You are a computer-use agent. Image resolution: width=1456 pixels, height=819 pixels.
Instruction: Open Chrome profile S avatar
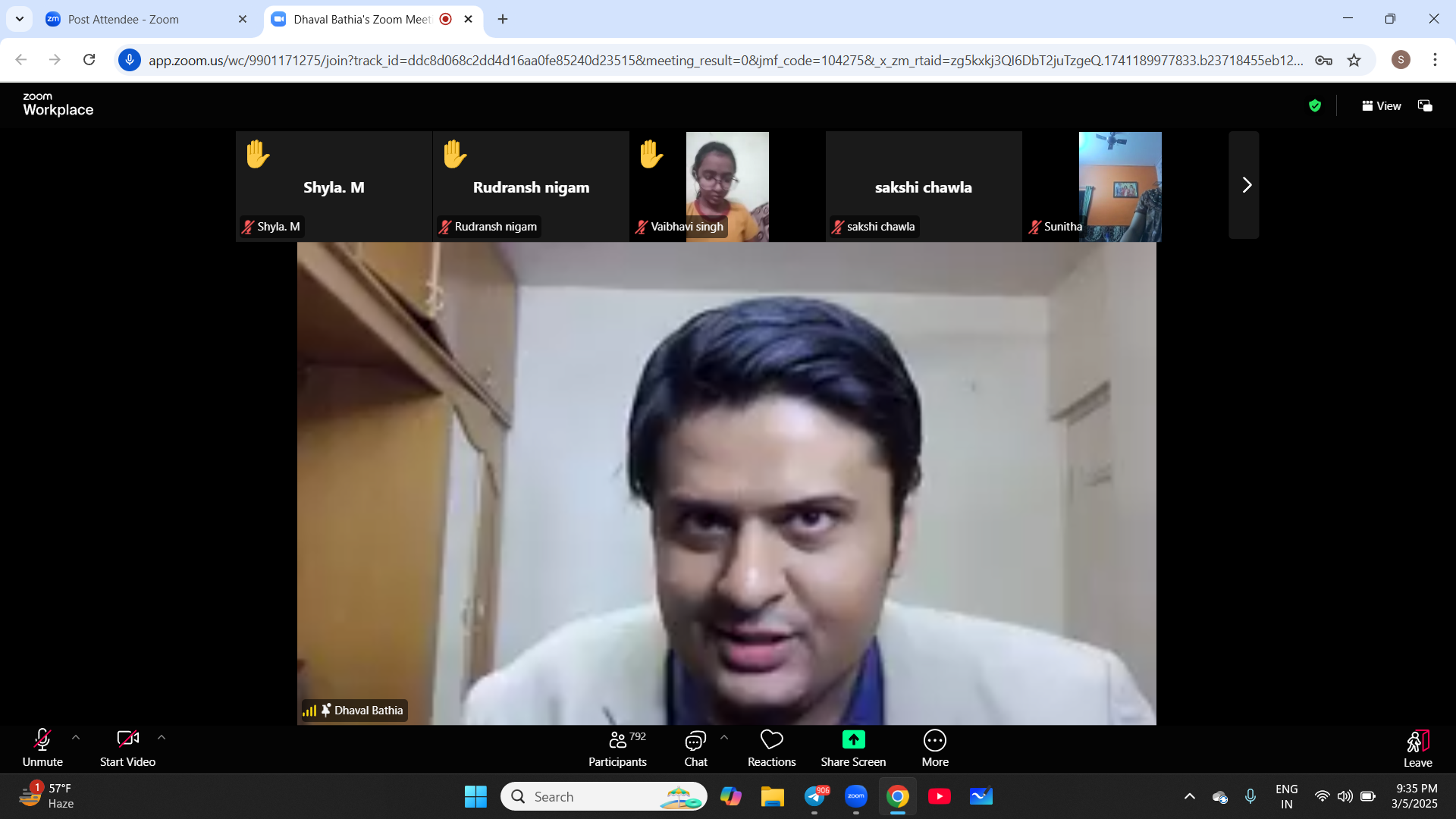(x=1401, y=60)
